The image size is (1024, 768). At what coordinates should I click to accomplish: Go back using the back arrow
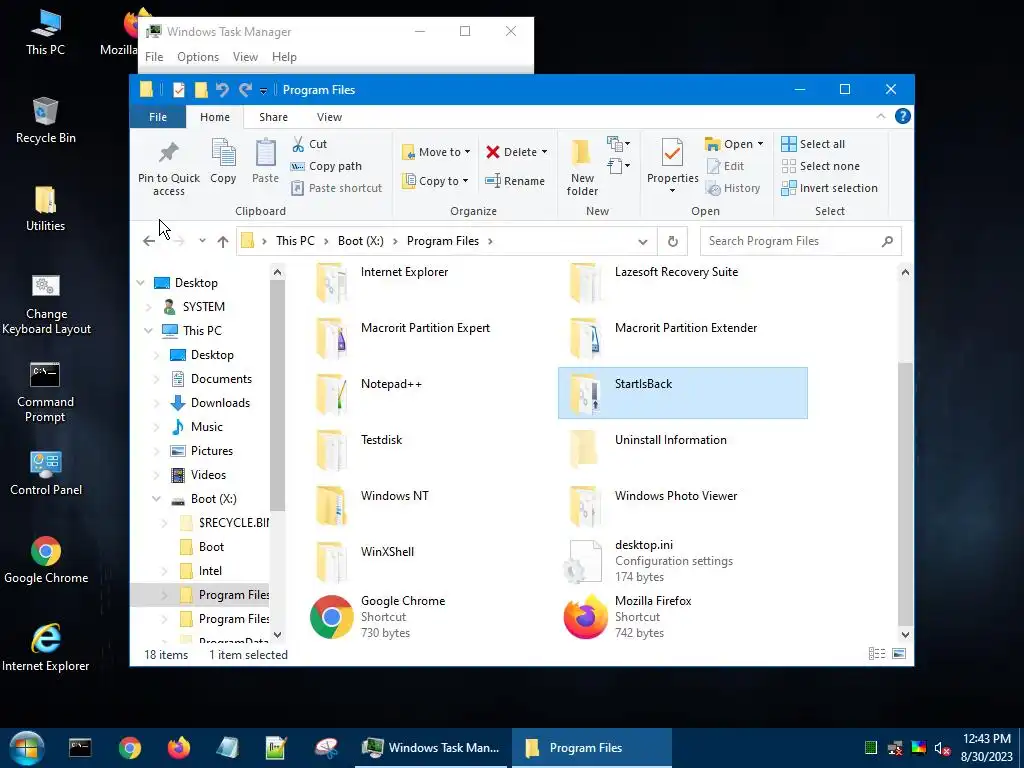pos(149,241)
